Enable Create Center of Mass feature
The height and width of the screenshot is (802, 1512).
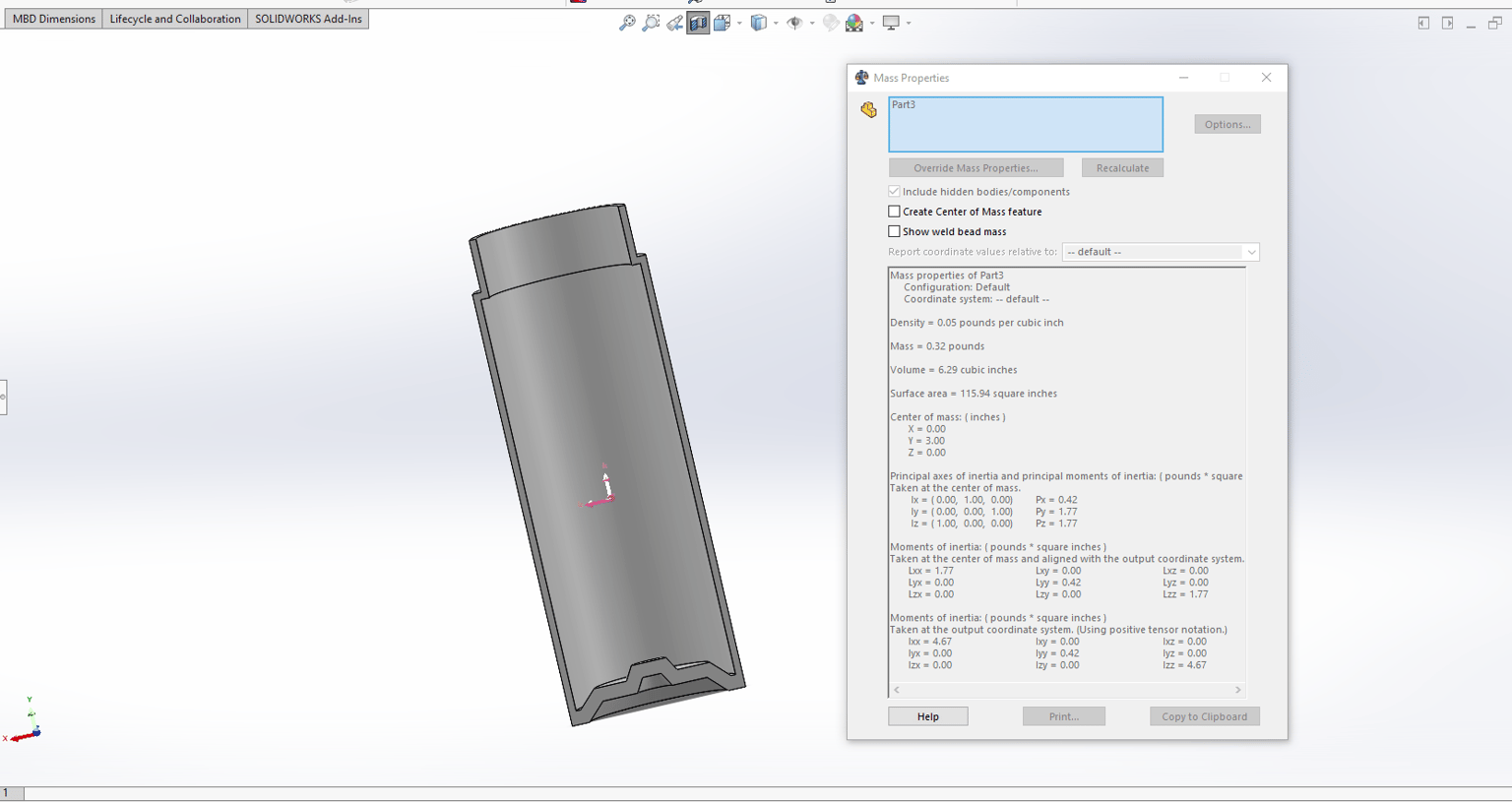(894, 212)
